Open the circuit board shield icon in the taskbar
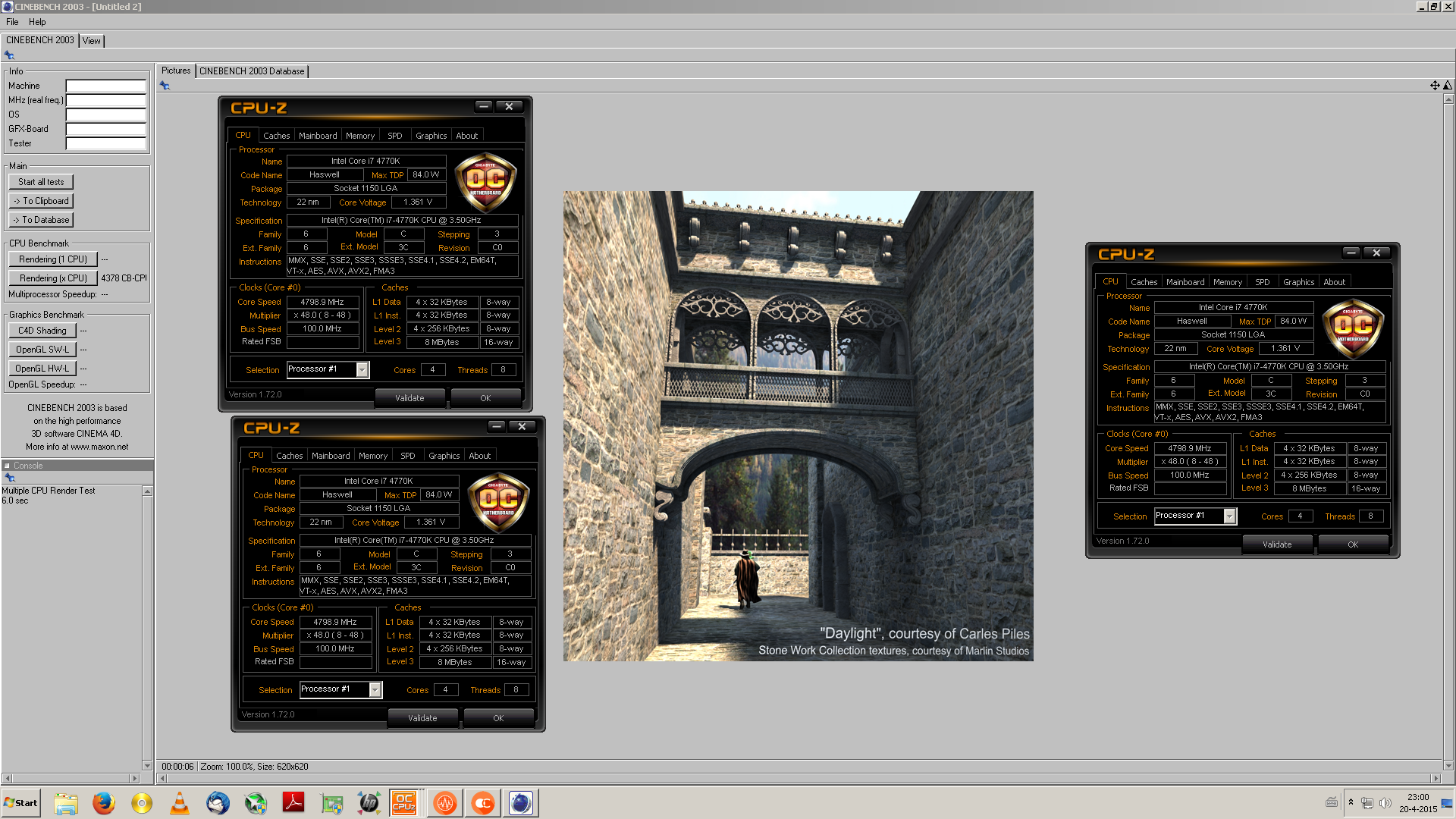 (x=331, y=803)
